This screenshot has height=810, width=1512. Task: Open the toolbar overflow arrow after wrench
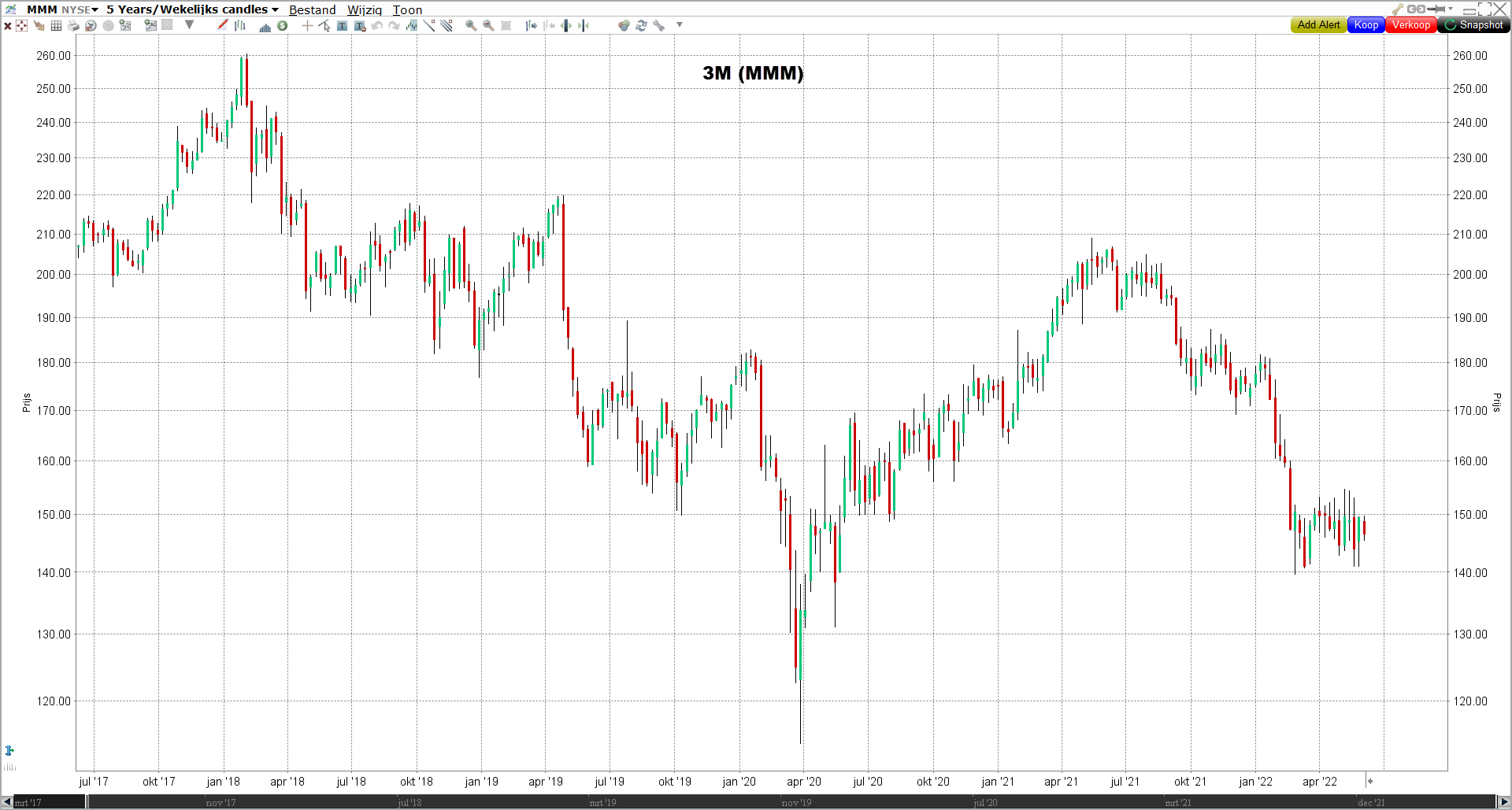(x=679, y=25)
